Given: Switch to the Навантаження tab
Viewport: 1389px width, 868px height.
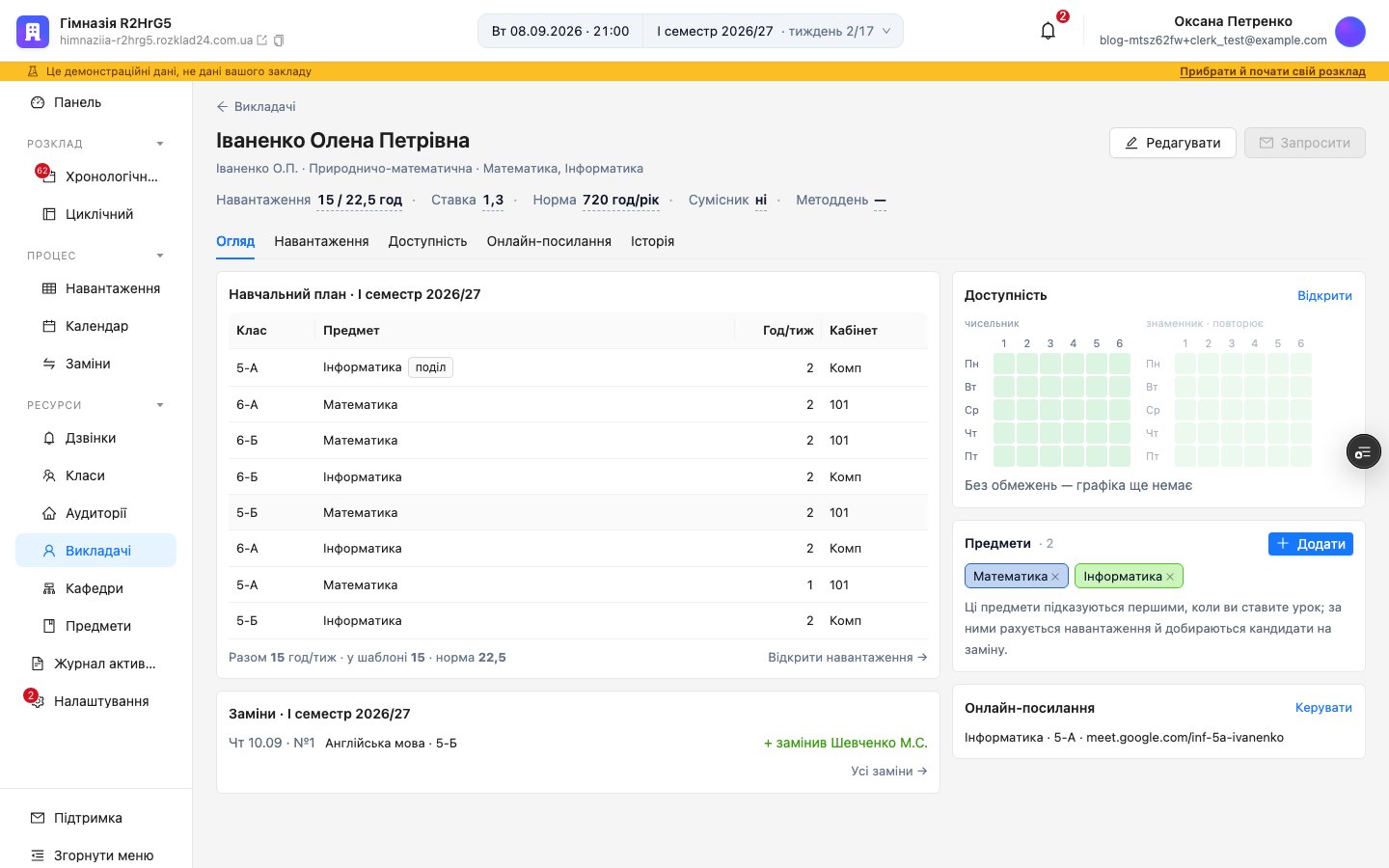Looking at the screenshot, I should pyautogui.click(x=321, y=241).
